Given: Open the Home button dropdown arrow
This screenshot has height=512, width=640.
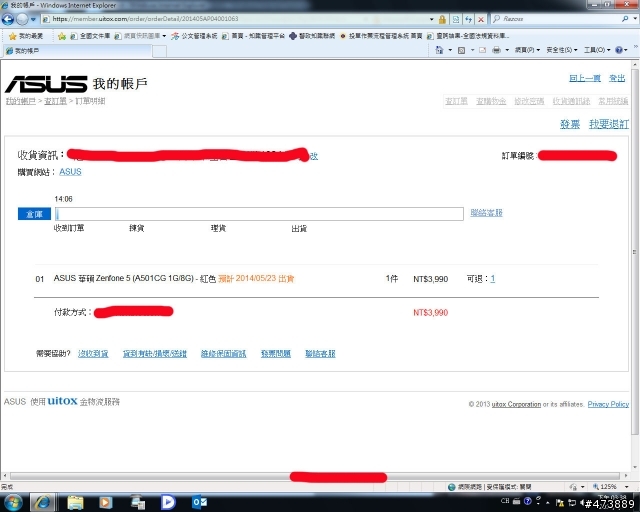Looking at the screenshot, I should [450, 50].
